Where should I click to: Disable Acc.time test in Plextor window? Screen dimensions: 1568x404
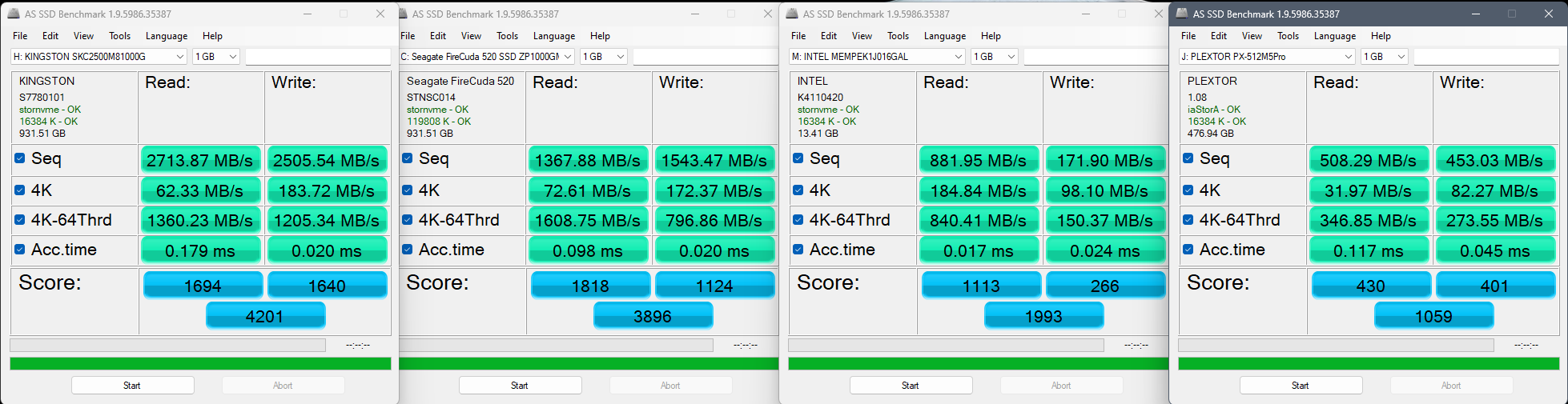pyautogui.click(x=1188, y=250)
